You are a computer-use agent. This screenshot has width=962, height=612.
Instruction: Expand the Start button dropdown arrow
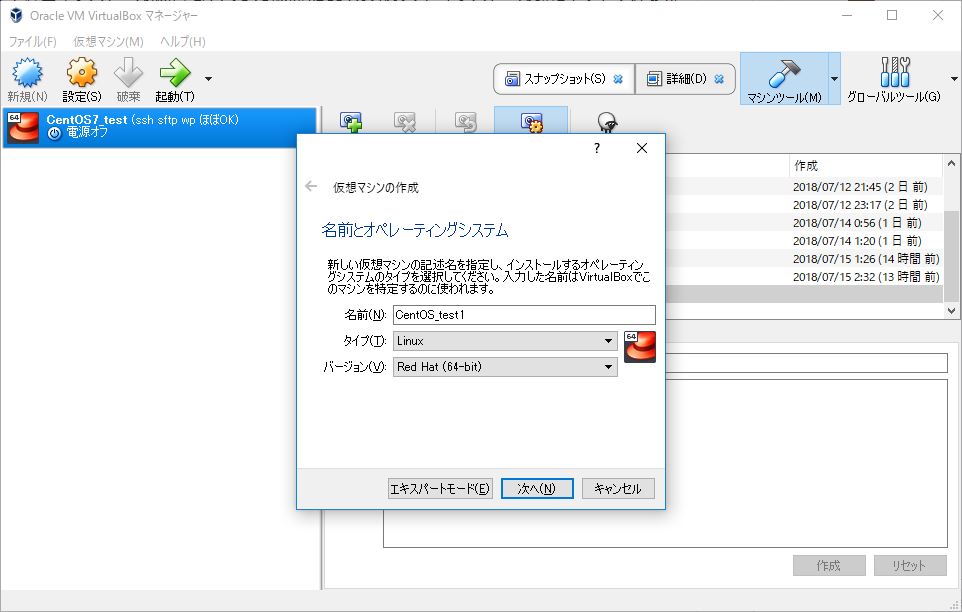pos(209,79)
